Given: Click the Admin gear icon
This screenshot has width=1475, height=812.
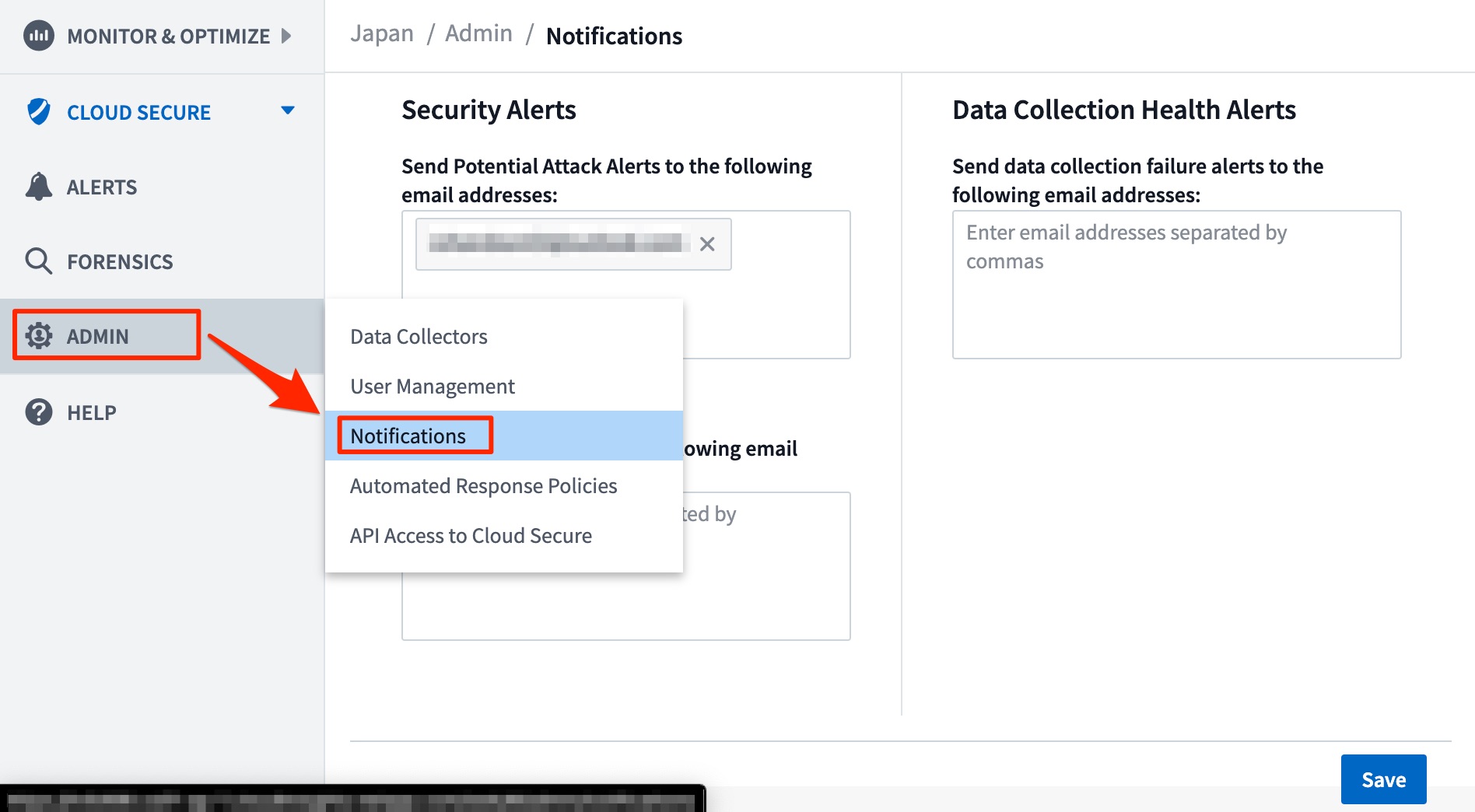Looking at the screenshot, I should tap(38, 335).
